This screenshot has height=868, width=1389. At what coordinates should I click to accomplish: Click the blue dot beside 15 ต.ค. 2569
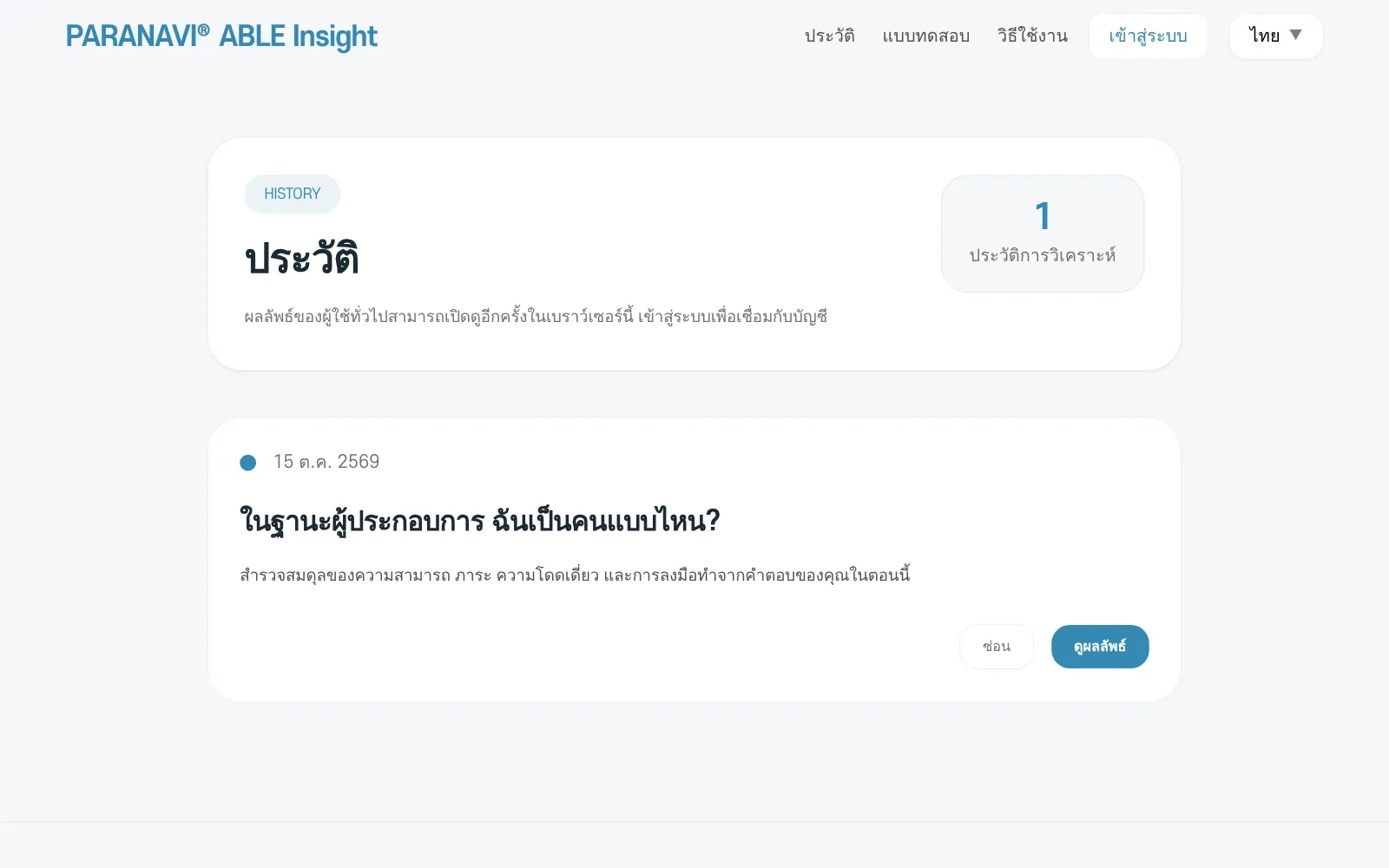(248, 463)
